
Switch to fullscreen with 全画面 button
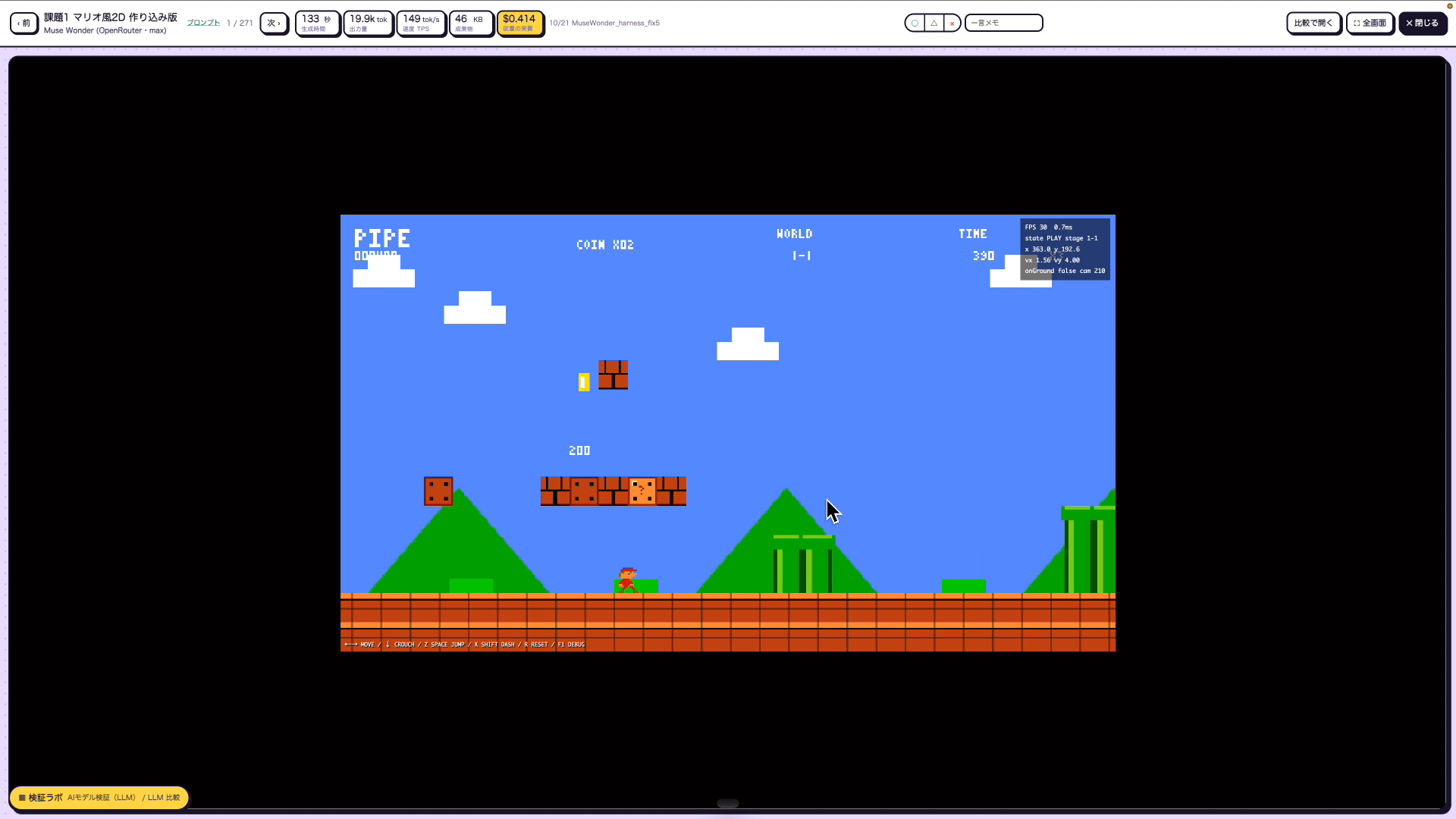pos(1370,23)
